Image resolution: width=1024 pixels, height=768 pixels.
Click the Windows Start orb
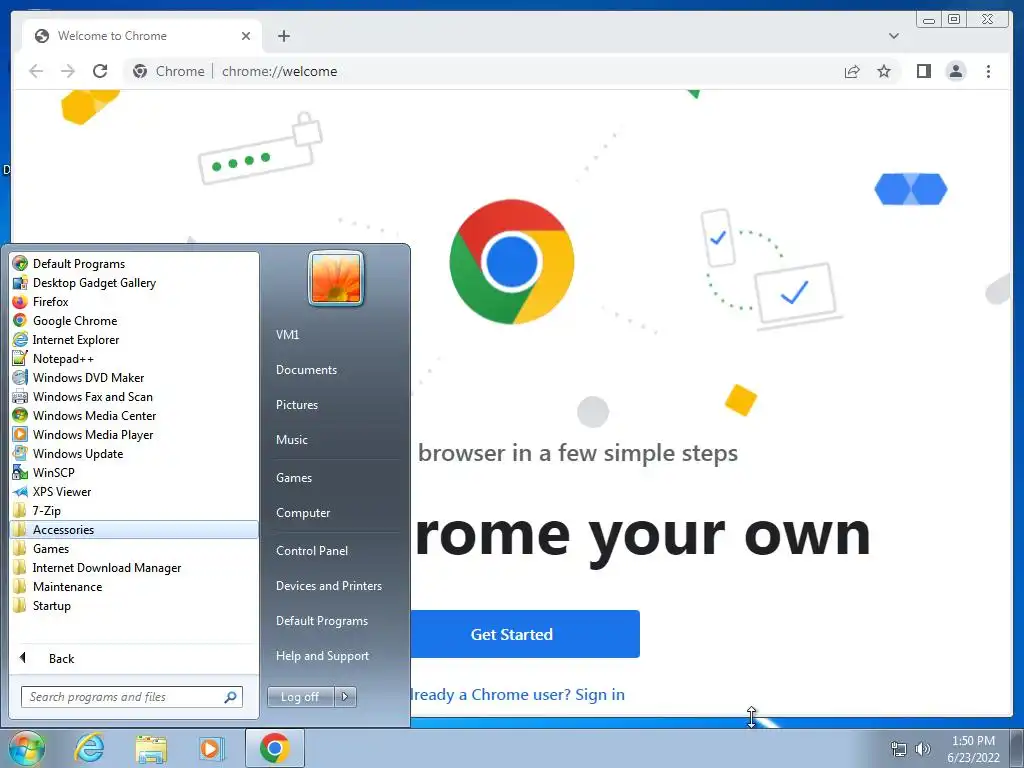point(26,748)
